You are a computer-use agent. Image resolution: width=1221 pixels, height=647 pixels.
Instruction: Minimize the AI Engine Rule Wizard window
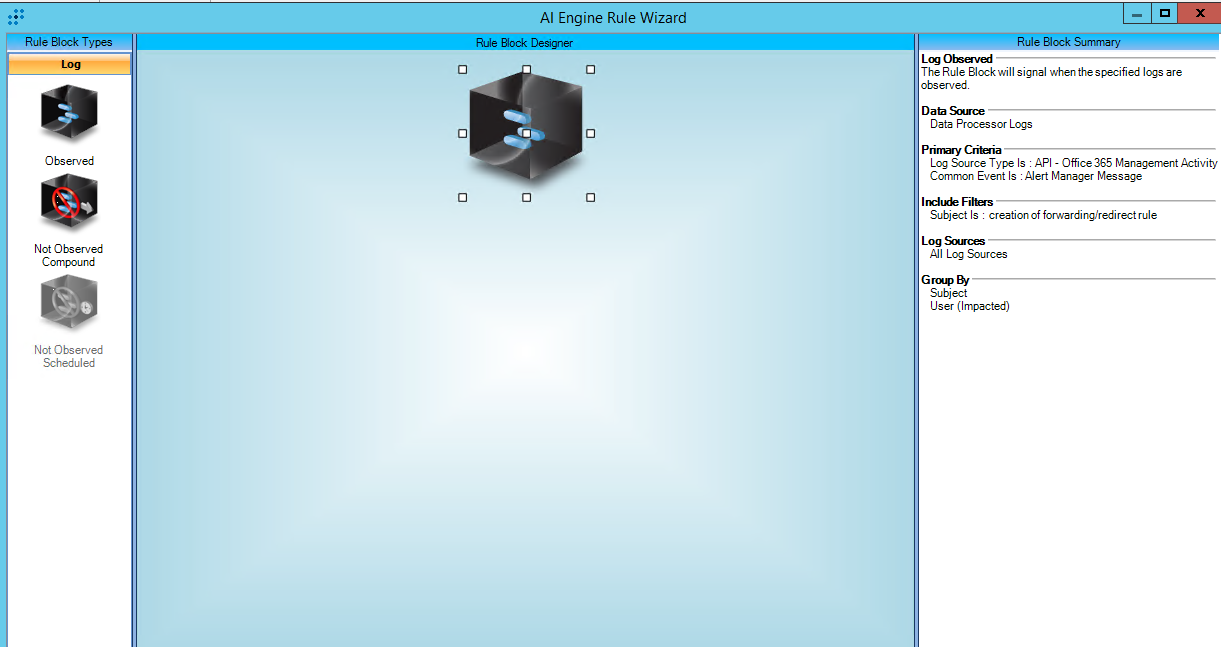coord(1137,13)
